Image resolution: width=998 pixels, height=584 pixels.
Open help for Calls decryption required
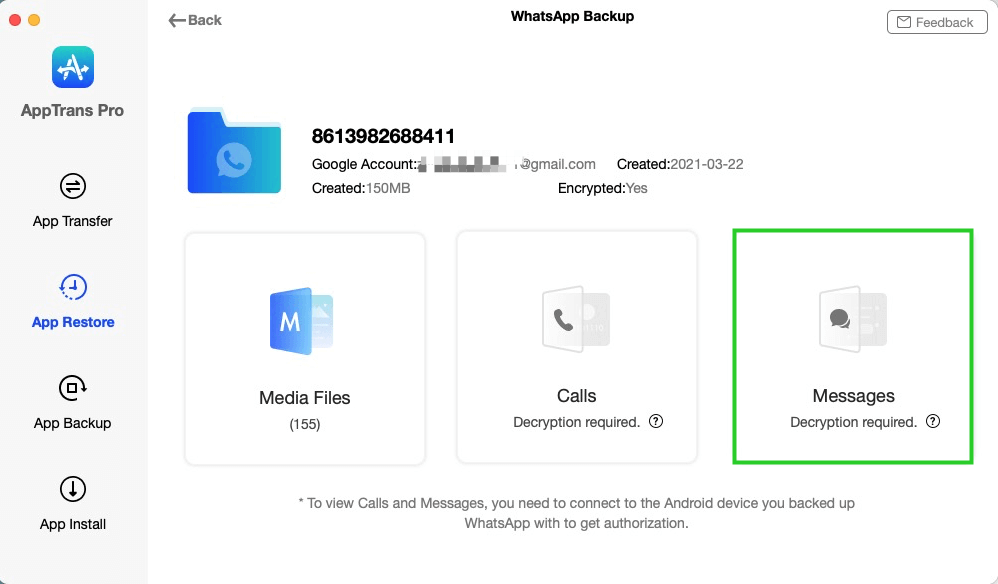tap(656, 421)
